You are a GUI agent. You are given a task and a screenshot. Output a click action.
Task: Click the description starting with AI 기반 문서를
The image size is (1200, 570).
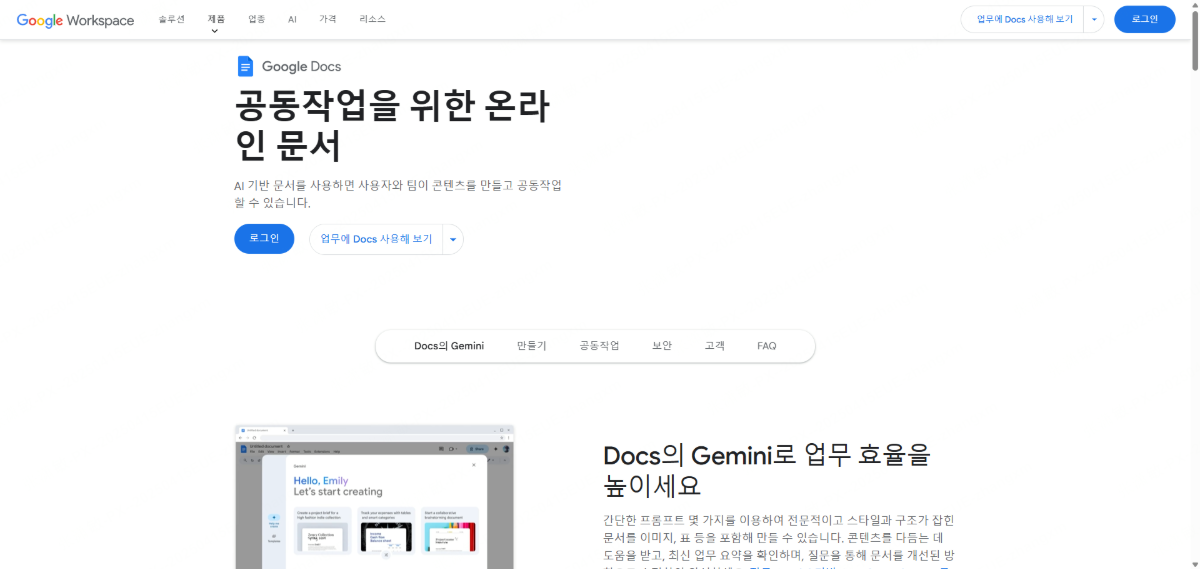click(x=398, y=194)
